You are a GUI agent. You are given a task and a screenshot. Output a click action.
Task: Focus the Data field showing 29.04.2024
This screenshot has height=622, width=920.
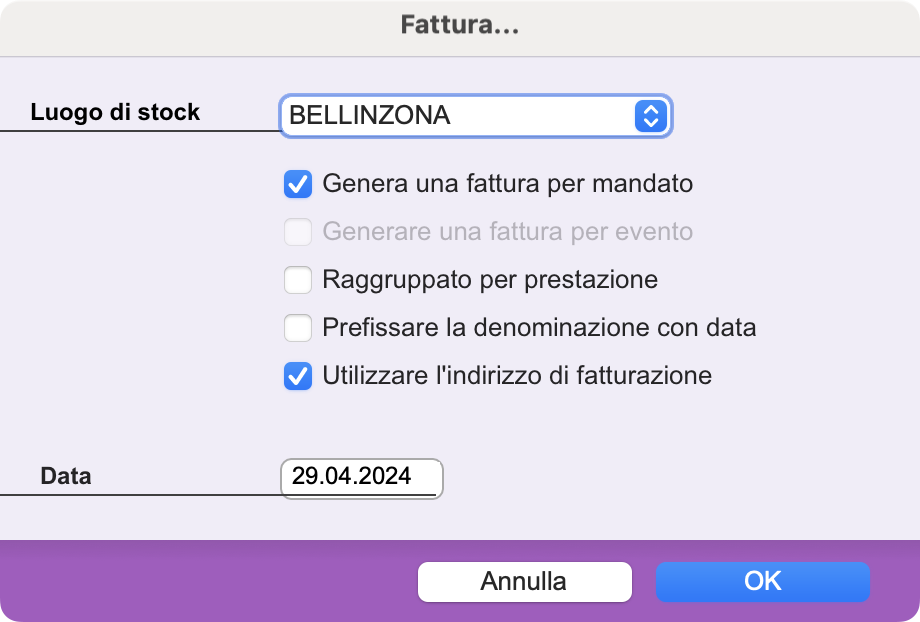click(361, 479)
